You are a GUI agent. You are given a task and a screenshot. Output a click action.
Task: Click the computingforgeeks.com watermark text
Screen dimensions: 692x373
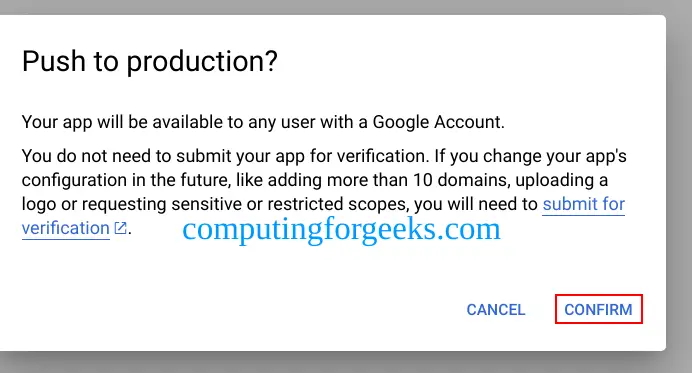pos(341,229)
